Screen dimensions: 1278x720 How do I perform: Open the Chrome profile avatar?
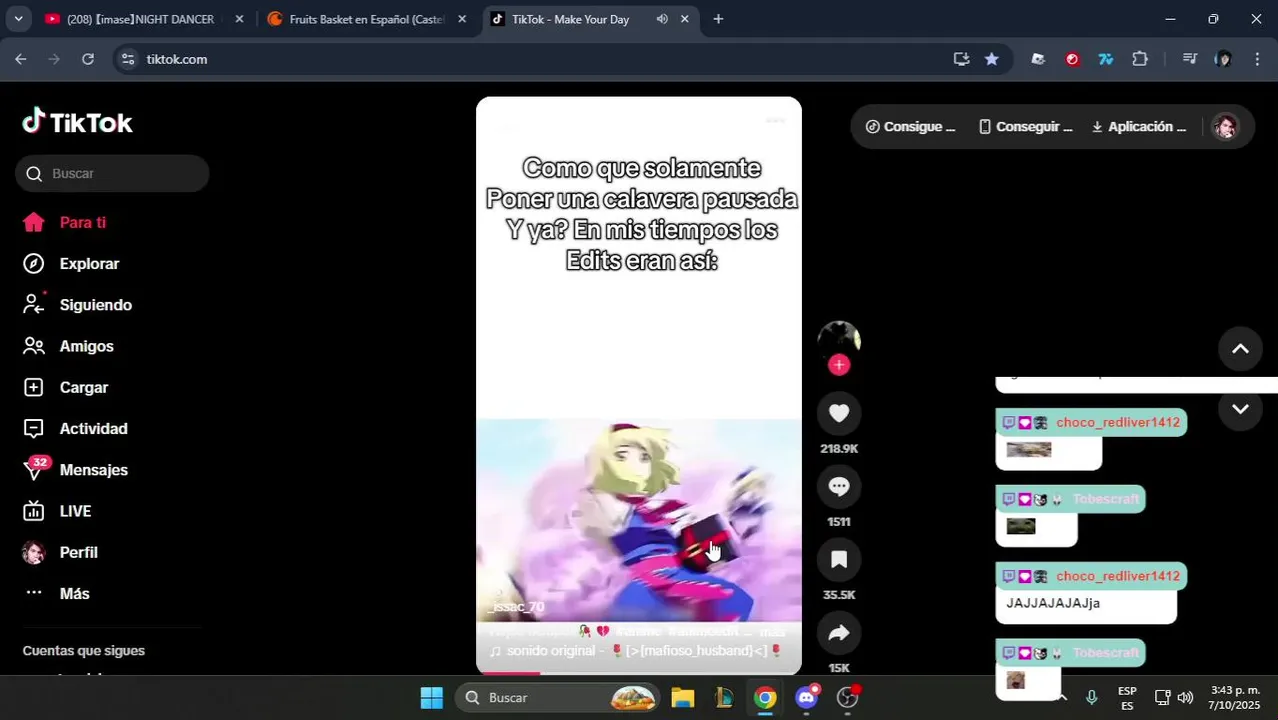click(1223, 59)
